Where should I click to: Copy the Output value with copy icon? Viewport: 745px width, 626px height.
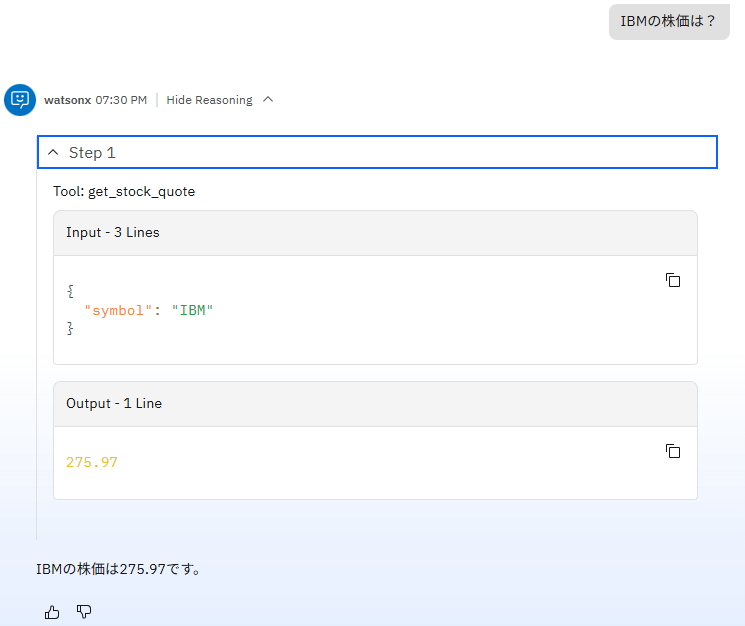(673, 451)
